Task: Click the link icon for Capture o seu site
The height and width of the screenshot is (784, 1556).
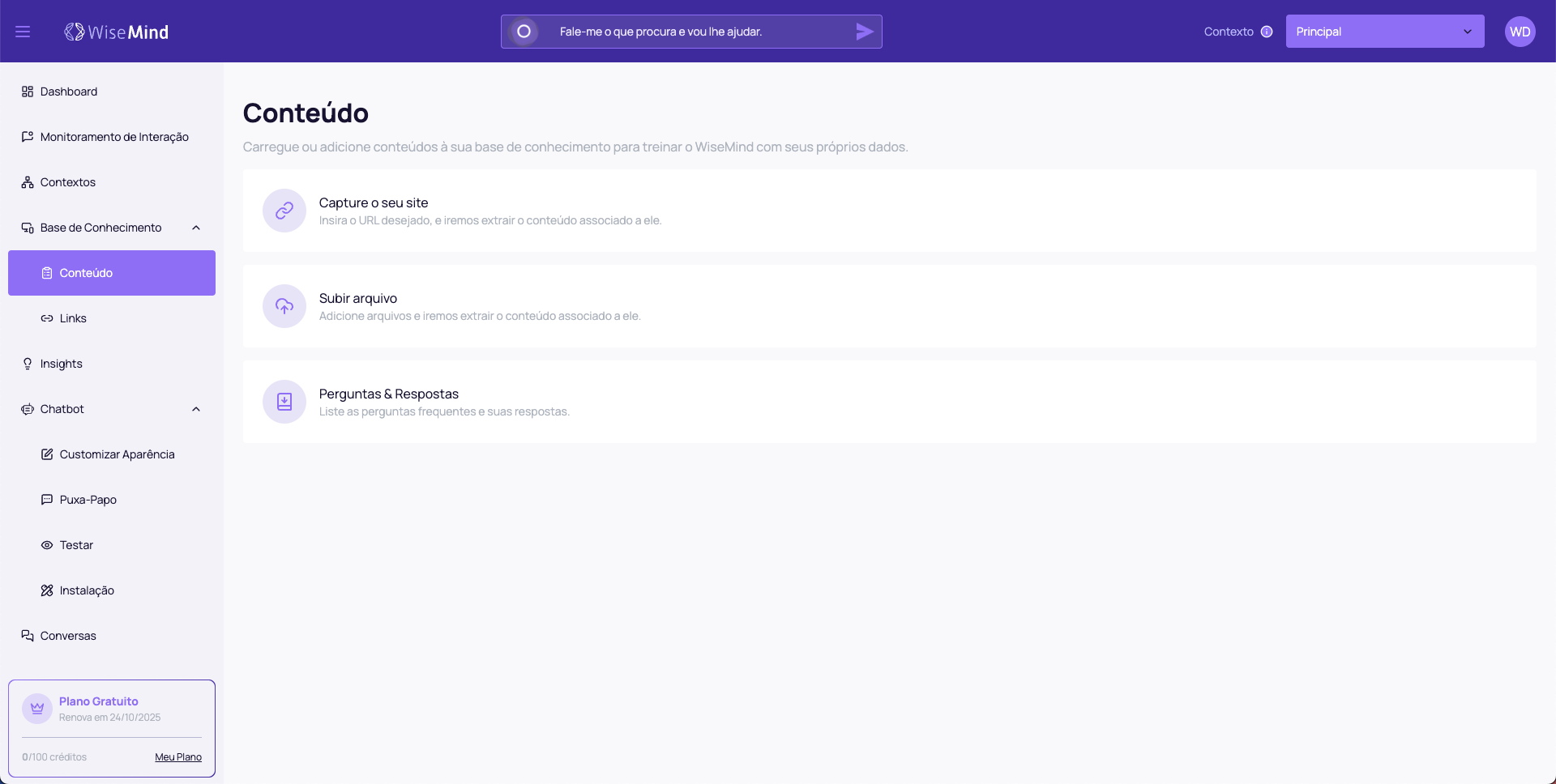Action: (x=284, y=211)
